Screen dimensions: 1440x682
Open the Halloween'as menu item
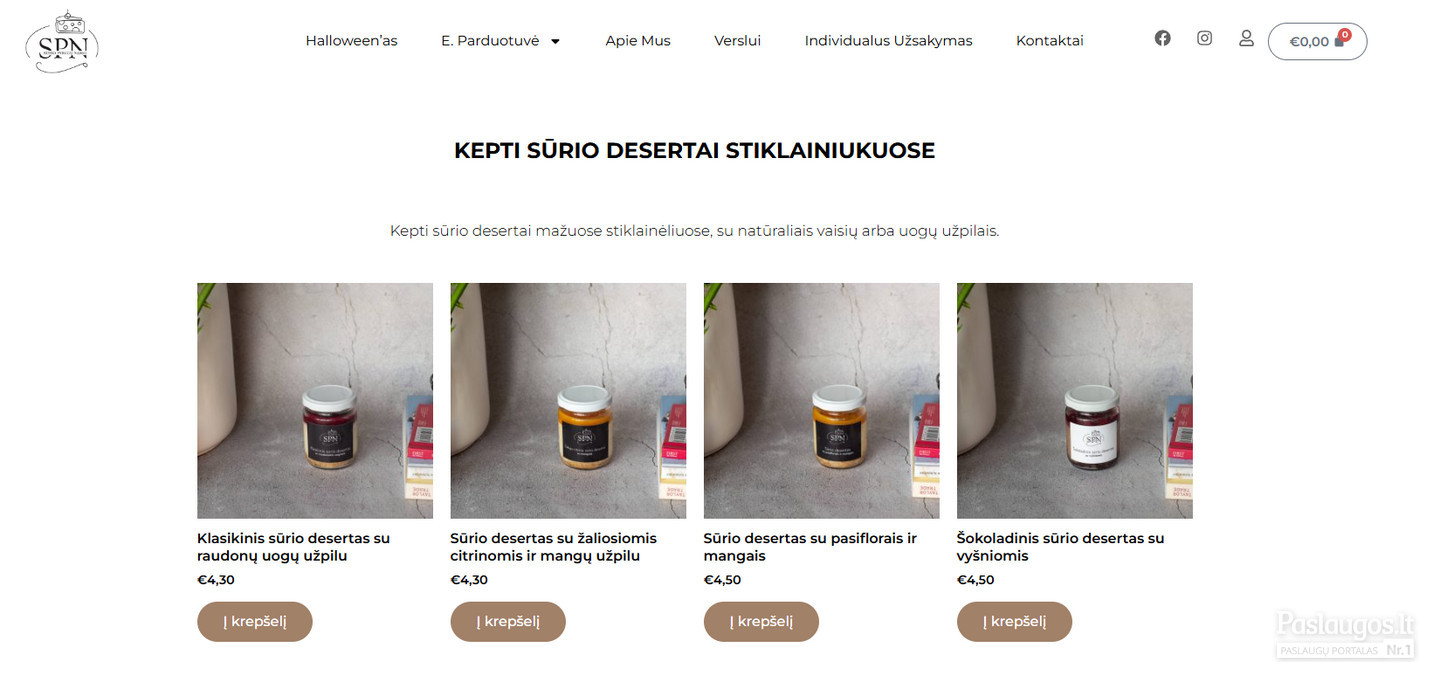[351, 41]
